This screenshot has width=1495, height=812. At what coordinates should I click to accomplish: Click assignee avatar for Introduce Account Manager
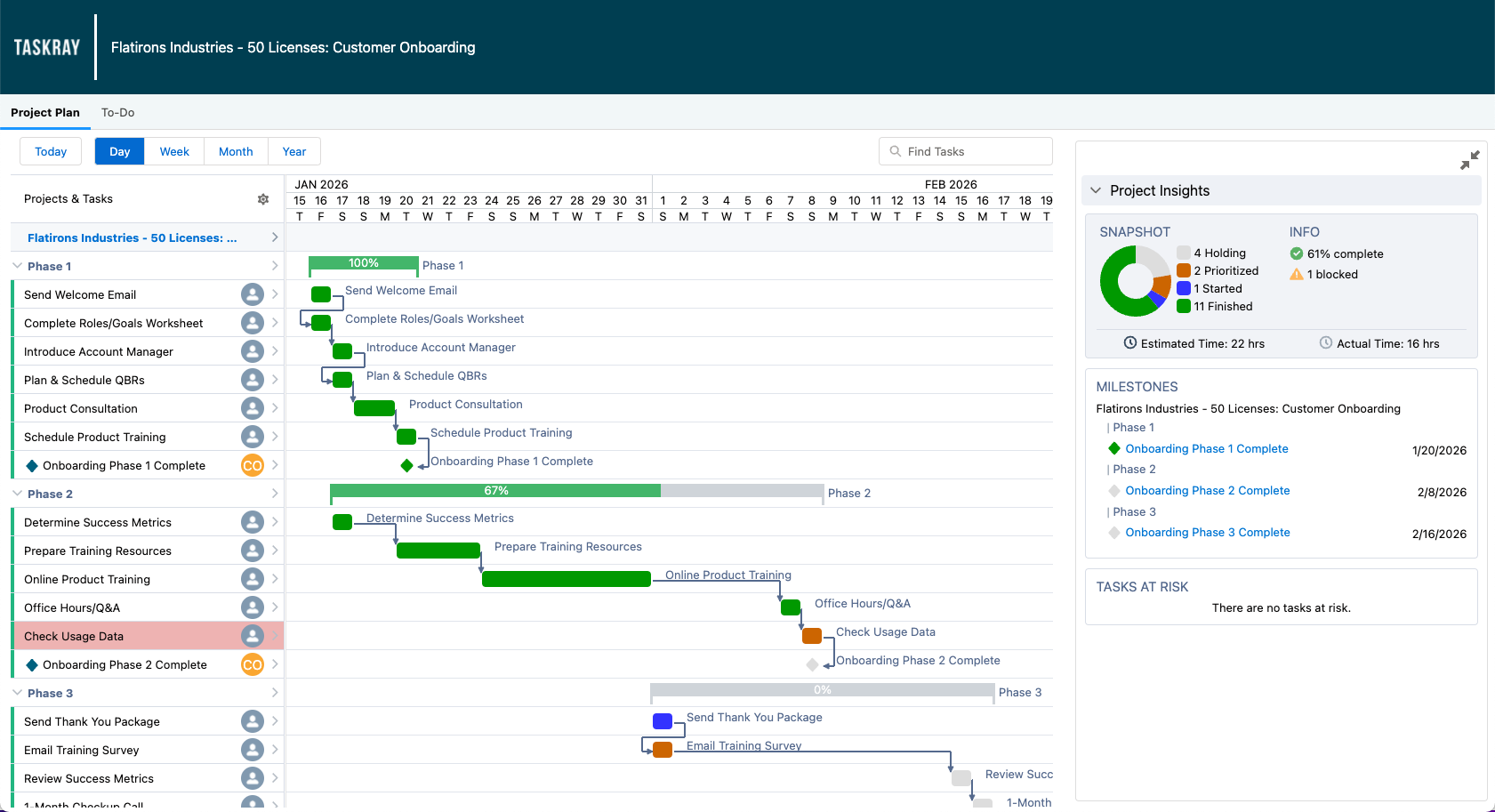(x=253, y=351)
